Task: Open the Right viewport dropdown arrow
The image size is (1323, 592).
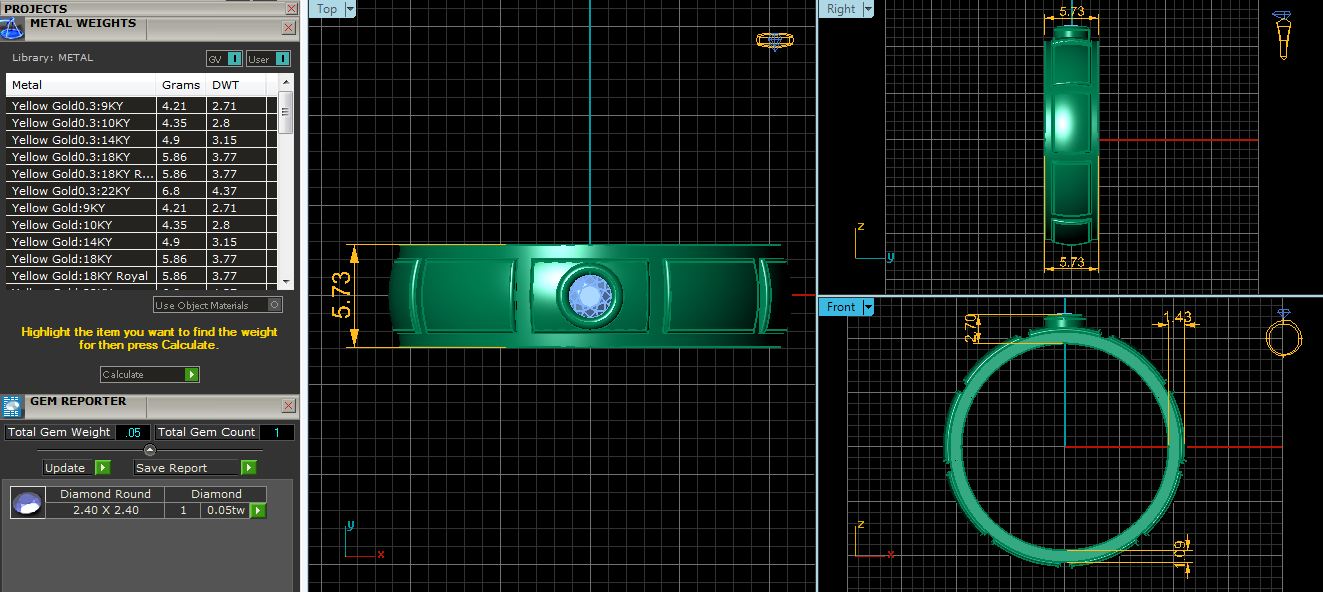Action: [867, 9]
